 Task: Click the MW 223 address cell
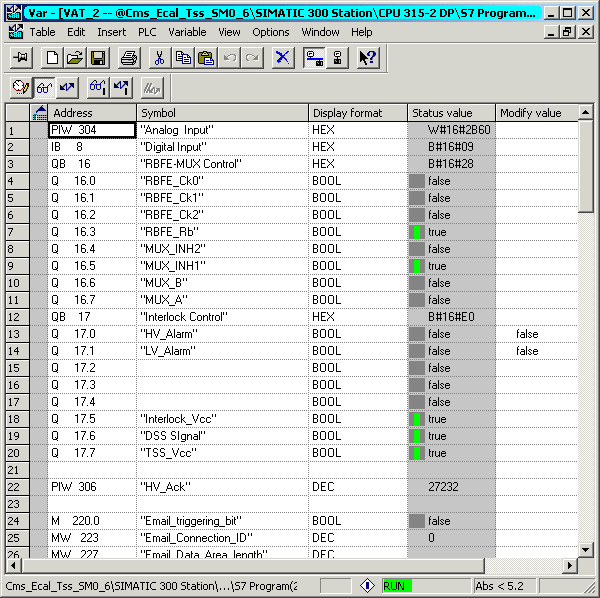(x=92, y=538)
